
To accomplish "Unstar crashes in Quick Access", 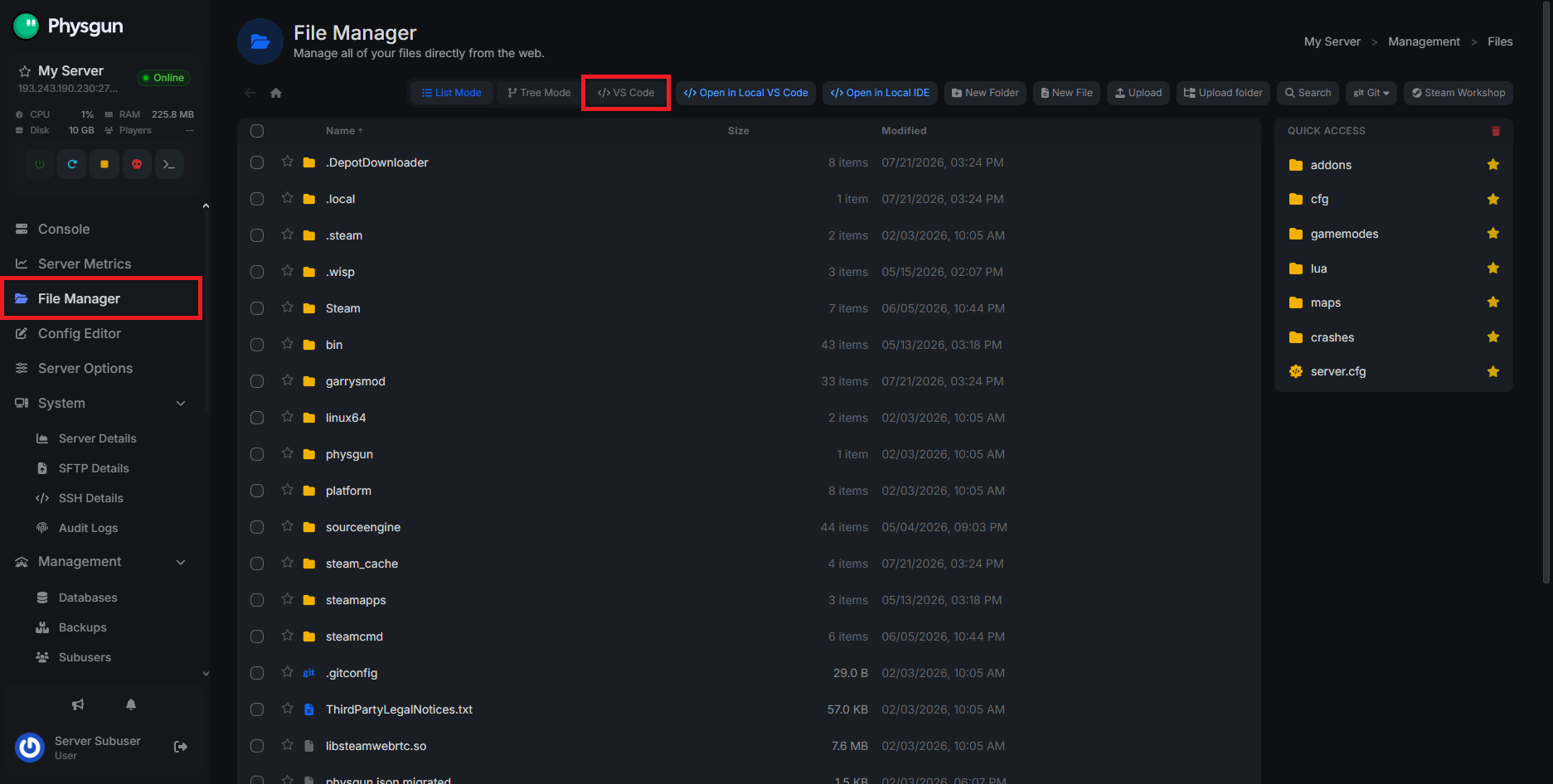I will click(1493, 337).
